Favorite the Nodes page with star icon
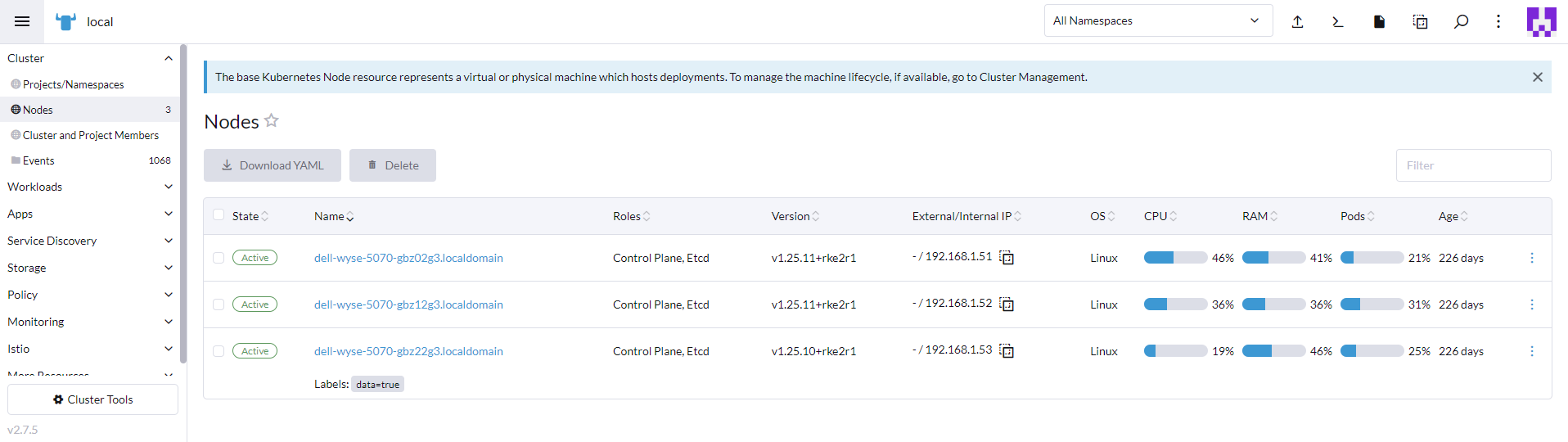 (x=272, y=121)
